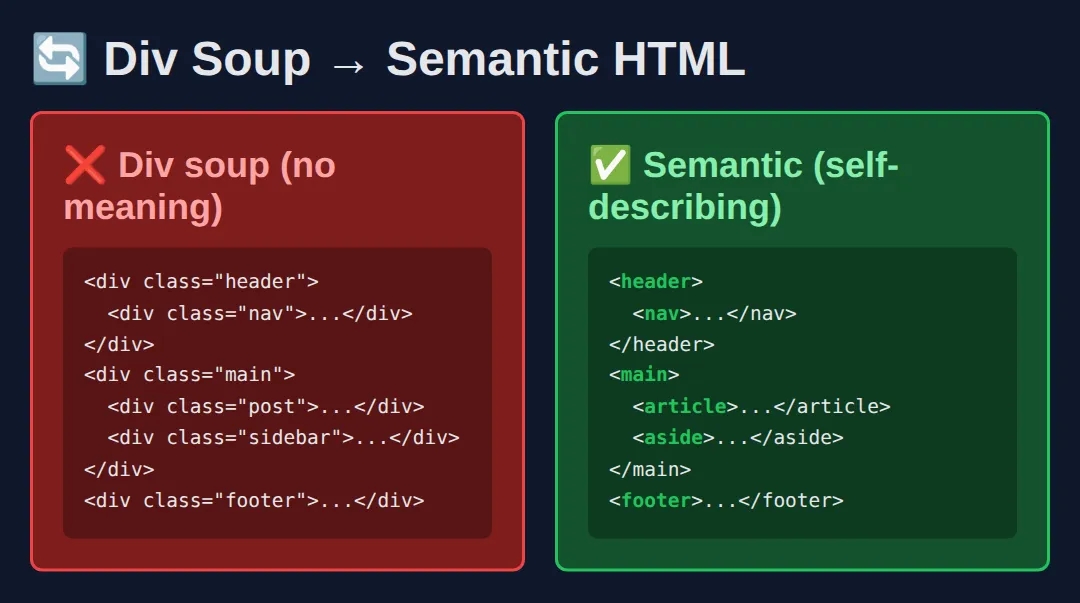Click the '<aside>...</aside>' code line

point(738,438)
